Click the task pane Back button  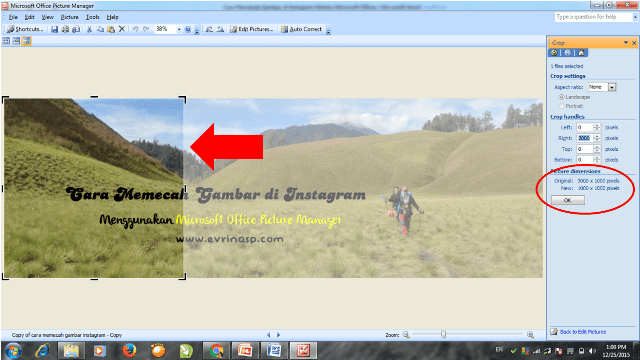554,53
